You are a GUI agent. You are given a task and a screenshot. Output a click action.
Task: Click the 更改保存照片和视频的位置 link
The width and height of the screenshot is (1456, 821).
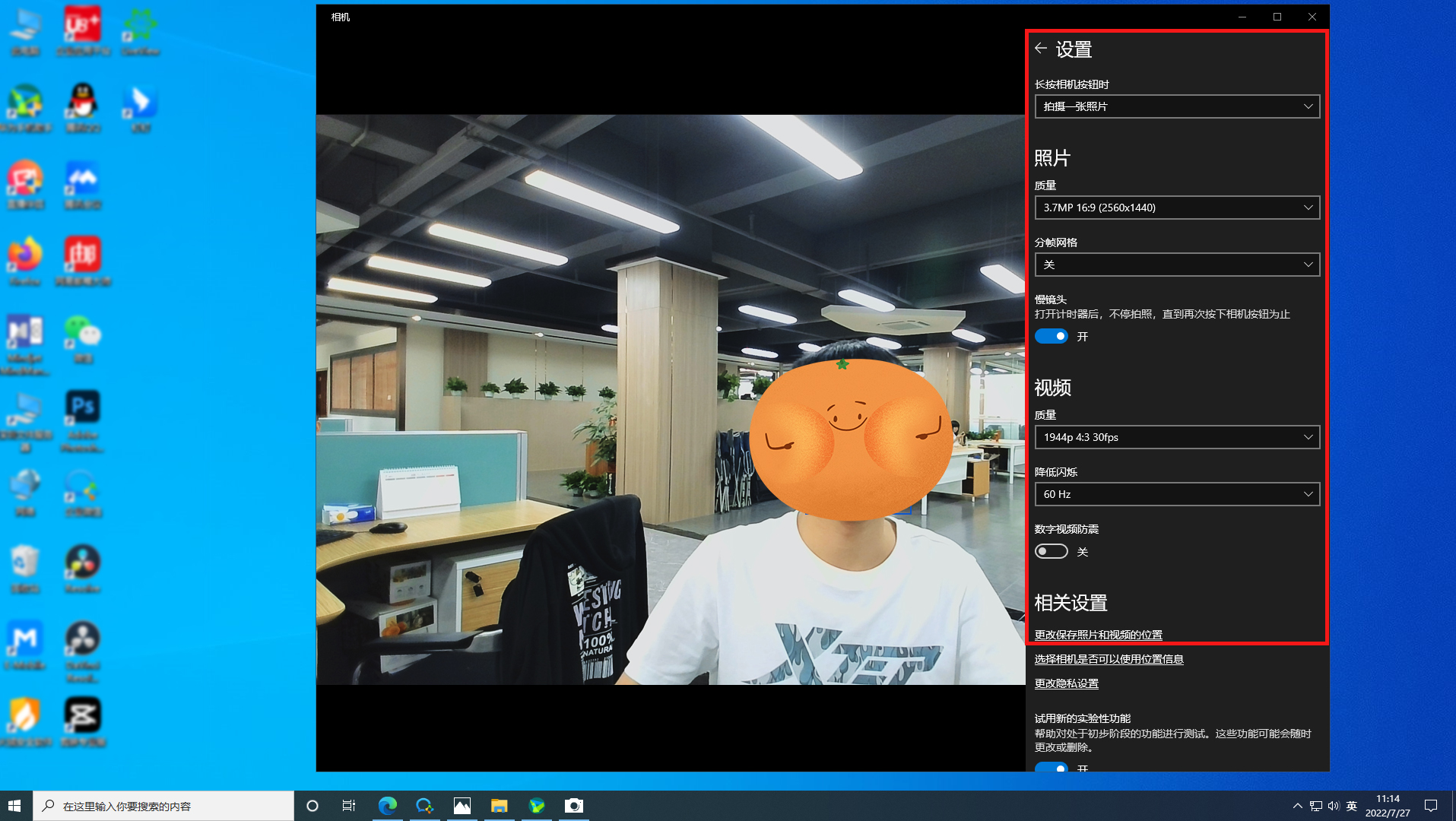[x=1098, y=635]
